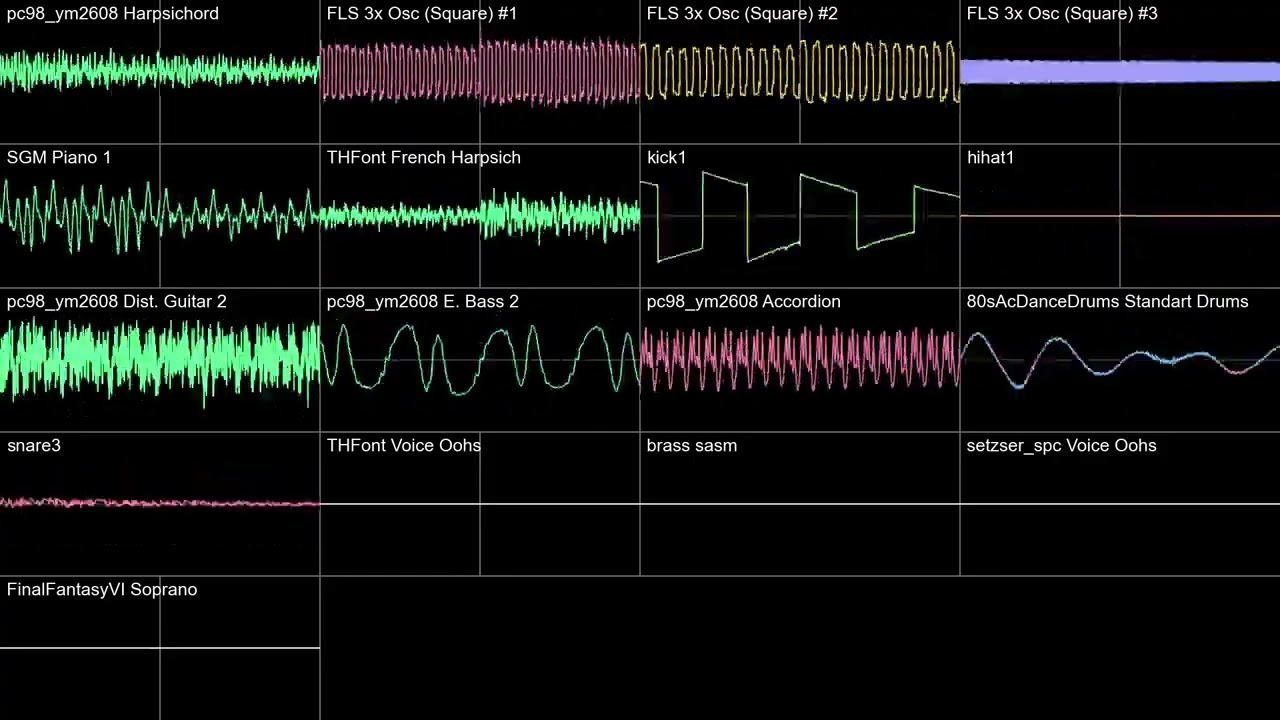This screenshot has width=1280, height=720.
Task: Click the "FinalFantasyVI Soprano" label
Action: [x=102, y=590]
